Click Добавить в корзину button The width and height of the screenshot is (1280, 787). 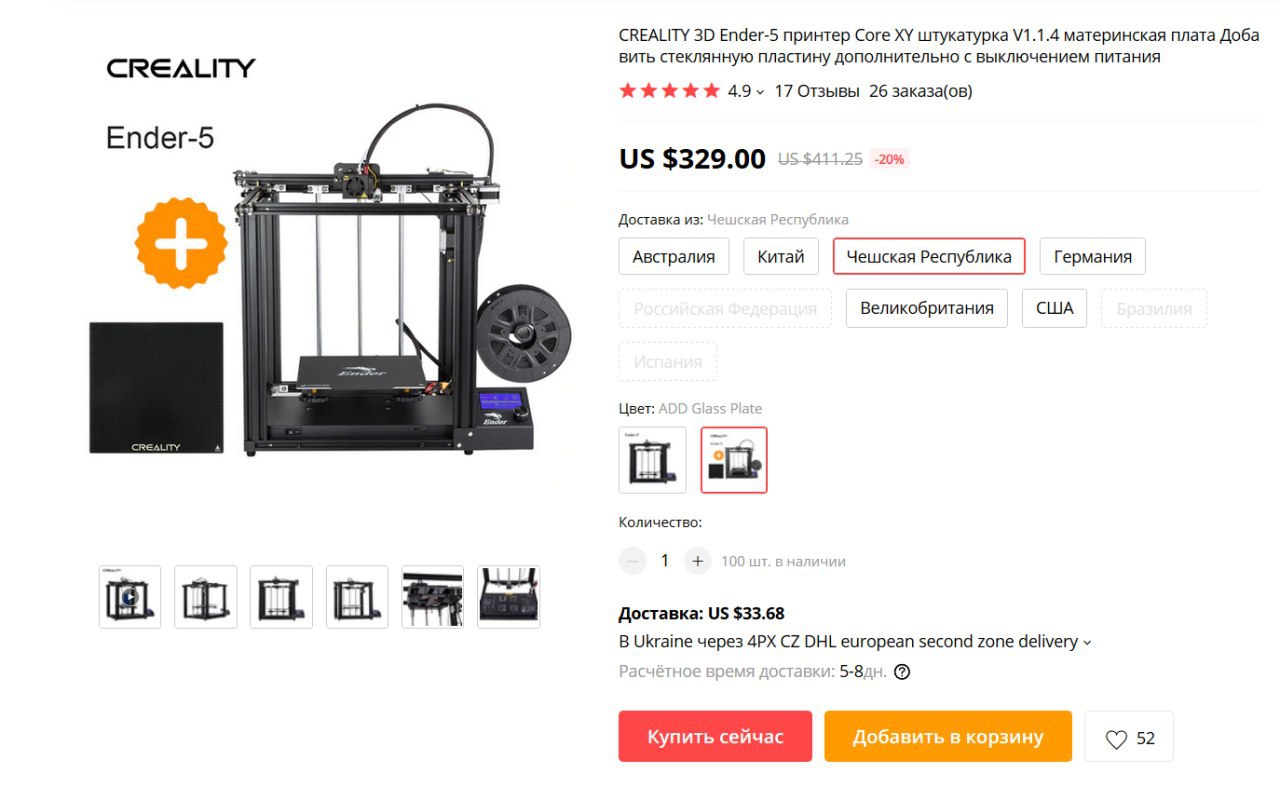[948, 737]
